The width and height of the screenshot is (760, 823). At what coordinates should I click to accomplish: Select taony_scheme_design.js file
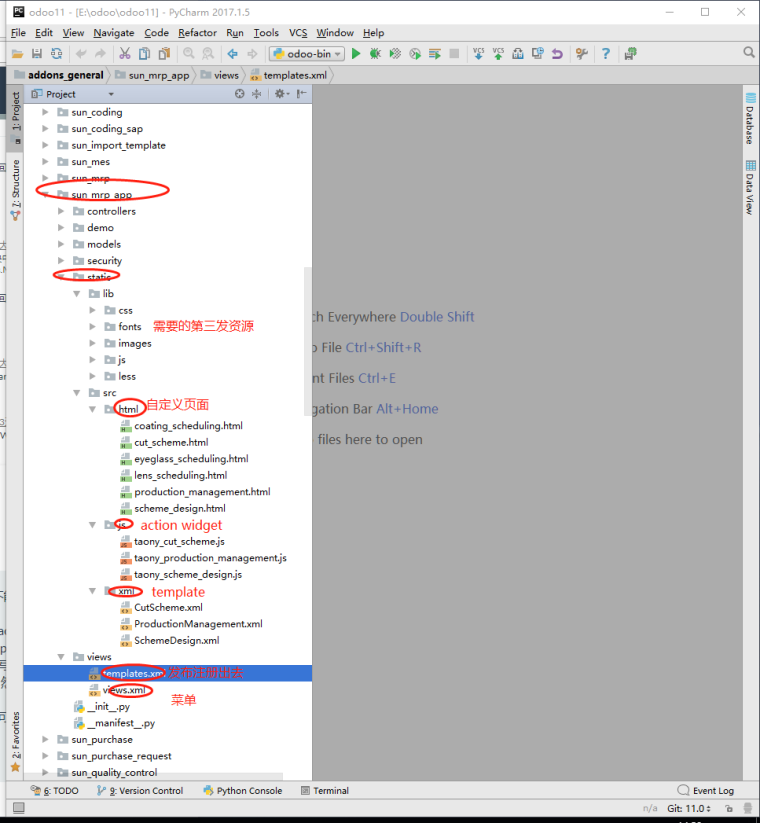coord(188,575)
